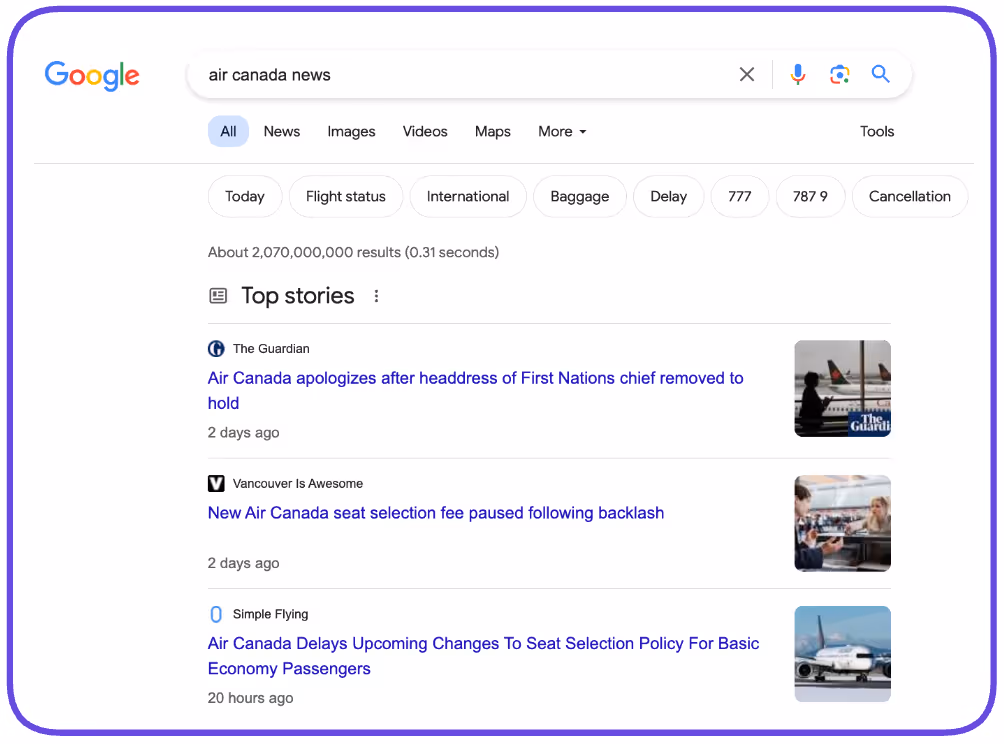Screen dimensions: 1004x744
Task: Click the blue magnifier search icon
Action: click(881, 74)
